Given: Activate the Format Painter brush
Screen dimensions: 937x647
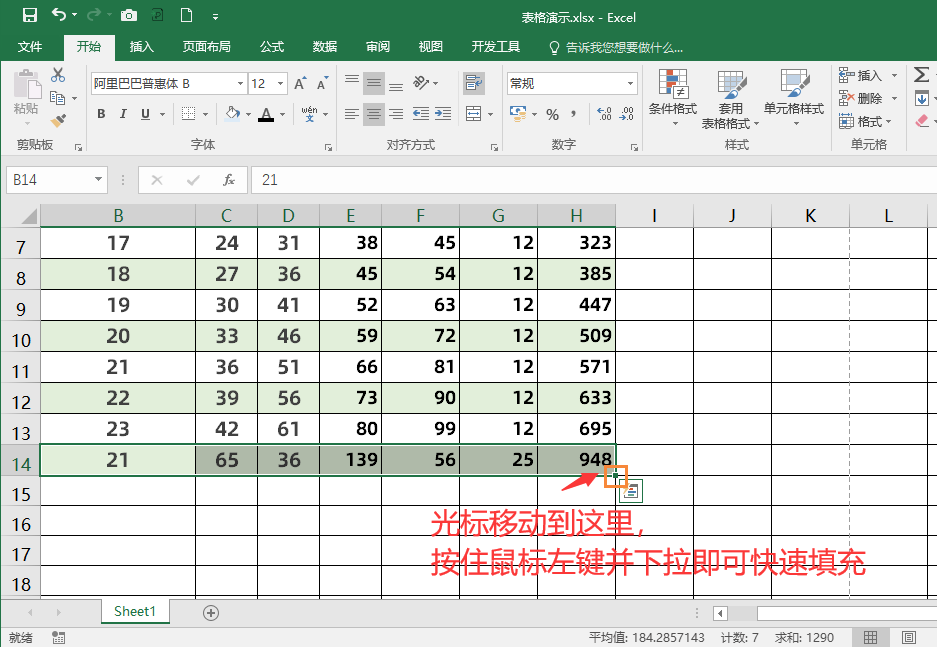Looking at the screenshot, I should click(58, 121).
